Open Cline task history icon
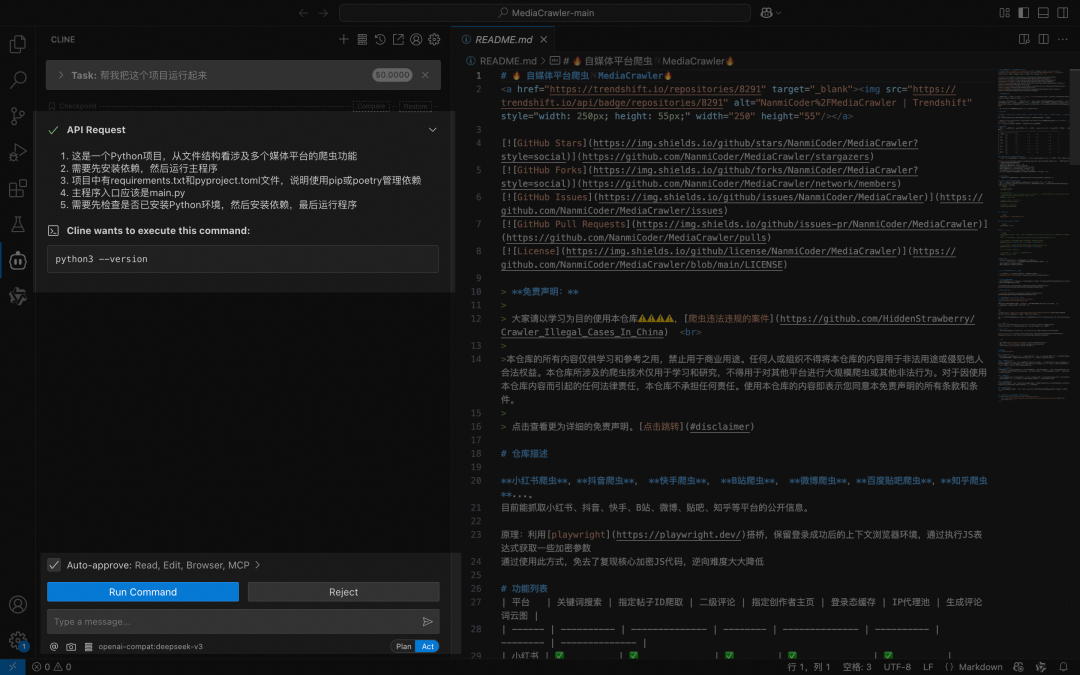The height and width of the screenshot is (675, 1080). click(380, 39)
